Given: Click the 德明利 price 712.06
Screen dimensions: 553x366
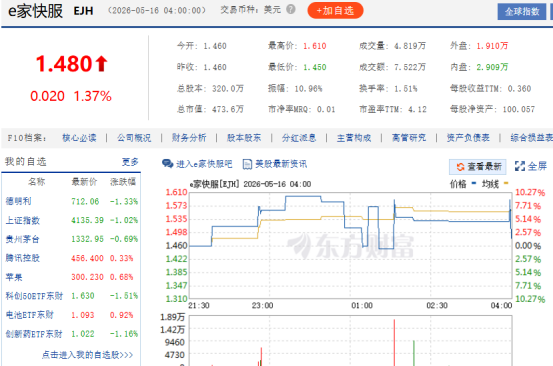Looking at the screenshot, I should [x=85, y=201].
